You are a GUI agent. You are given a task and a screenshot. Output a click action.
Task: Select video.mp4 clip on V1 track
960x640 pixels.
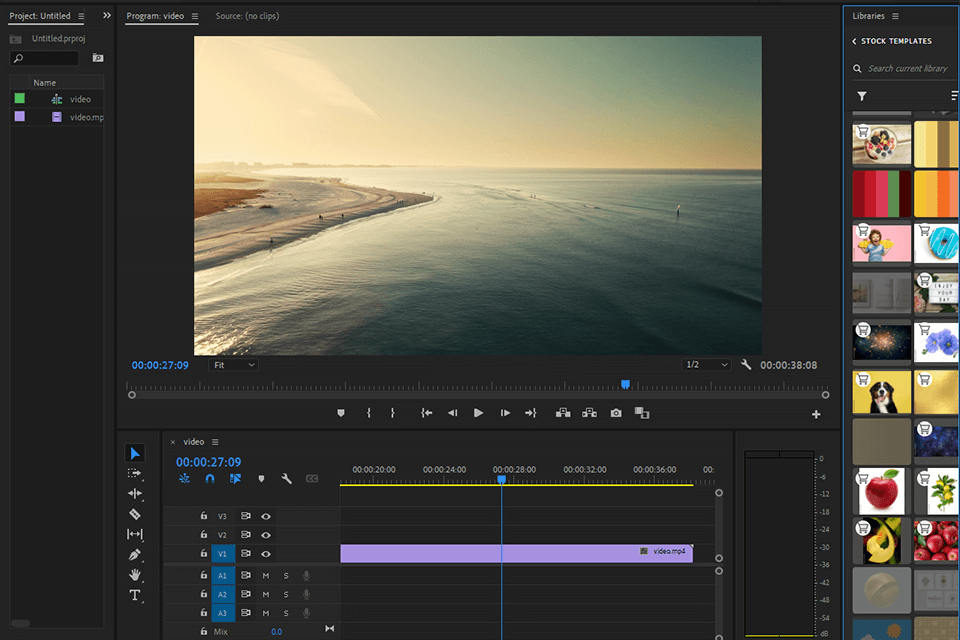coord(517,554)
